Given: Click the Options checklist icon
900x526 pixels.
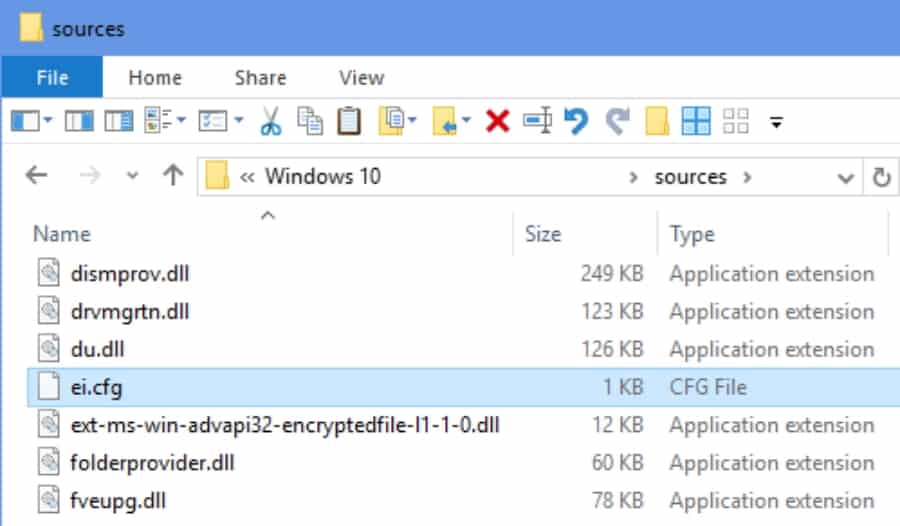Looking at the screenshot, I should click(x=213, y=121).
